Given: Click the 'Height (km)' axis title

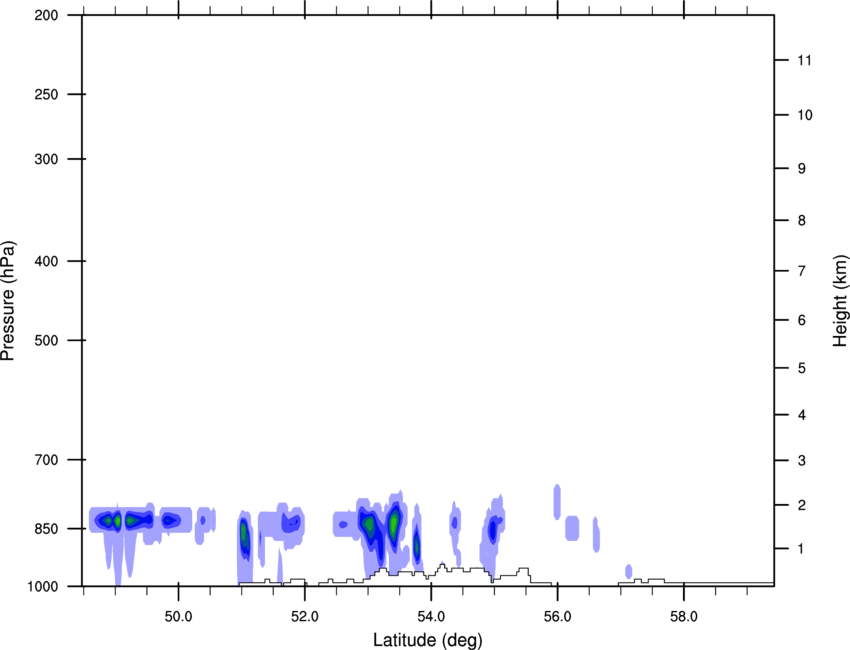Looking at the screenshot, I should point(840,301).
